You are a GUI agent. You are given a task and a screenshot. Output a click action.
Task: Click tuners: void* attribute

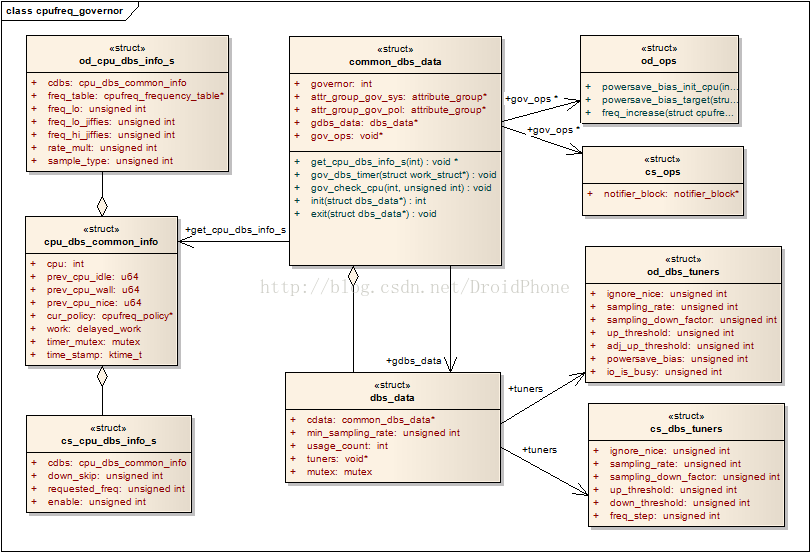[337, 459]
